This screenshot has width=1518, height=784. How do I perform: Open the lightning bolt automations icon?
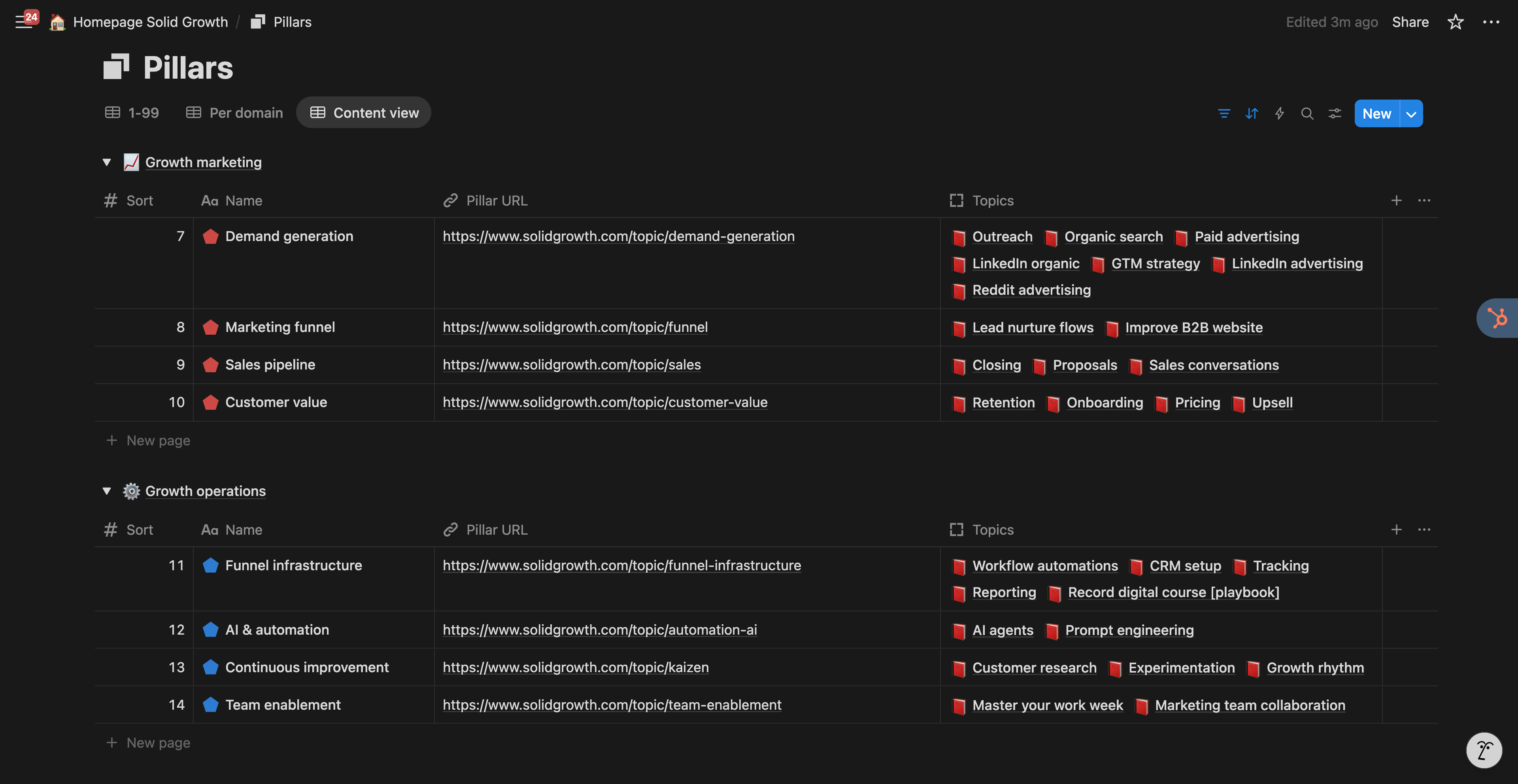pos(1279,114)
